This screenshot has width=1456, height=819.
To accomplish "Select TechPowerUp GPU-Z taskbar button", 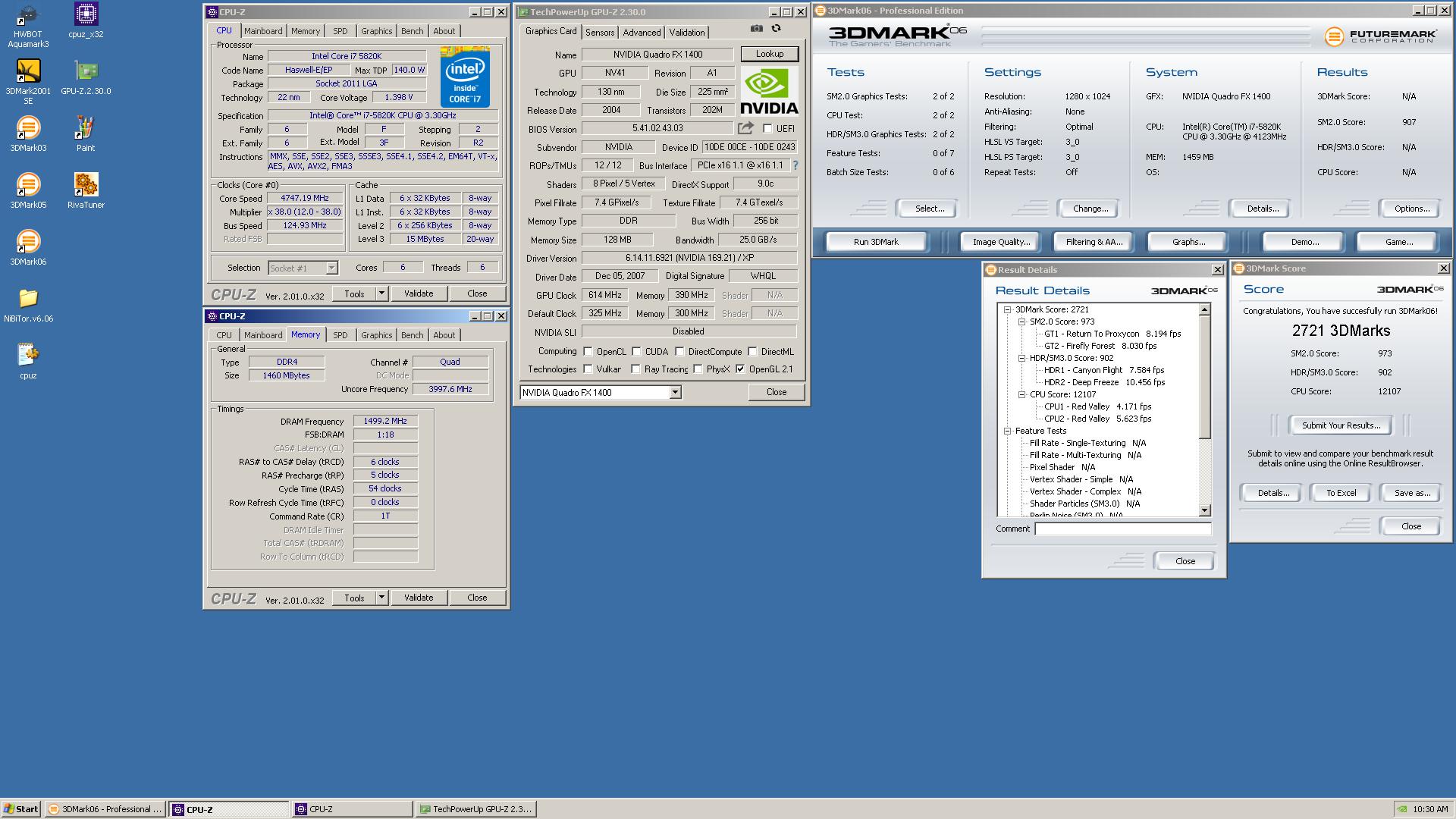I will click(x=476, y=809).
